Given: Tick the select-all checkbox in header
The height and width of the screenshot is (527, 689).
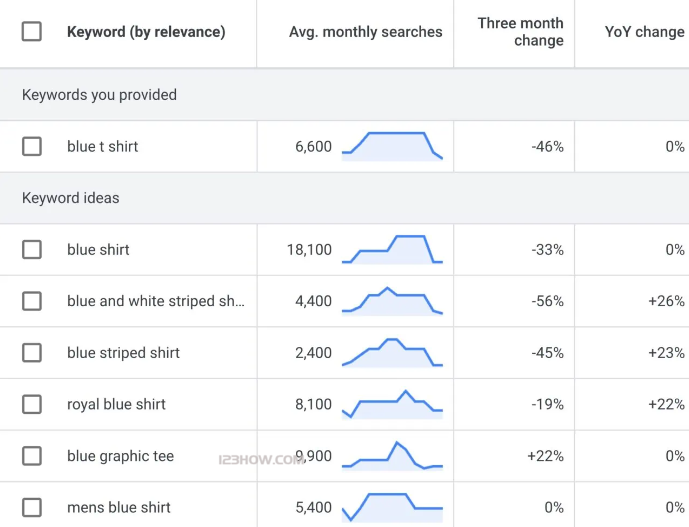Looking at the screenshot, I should [x=32, y=31].
